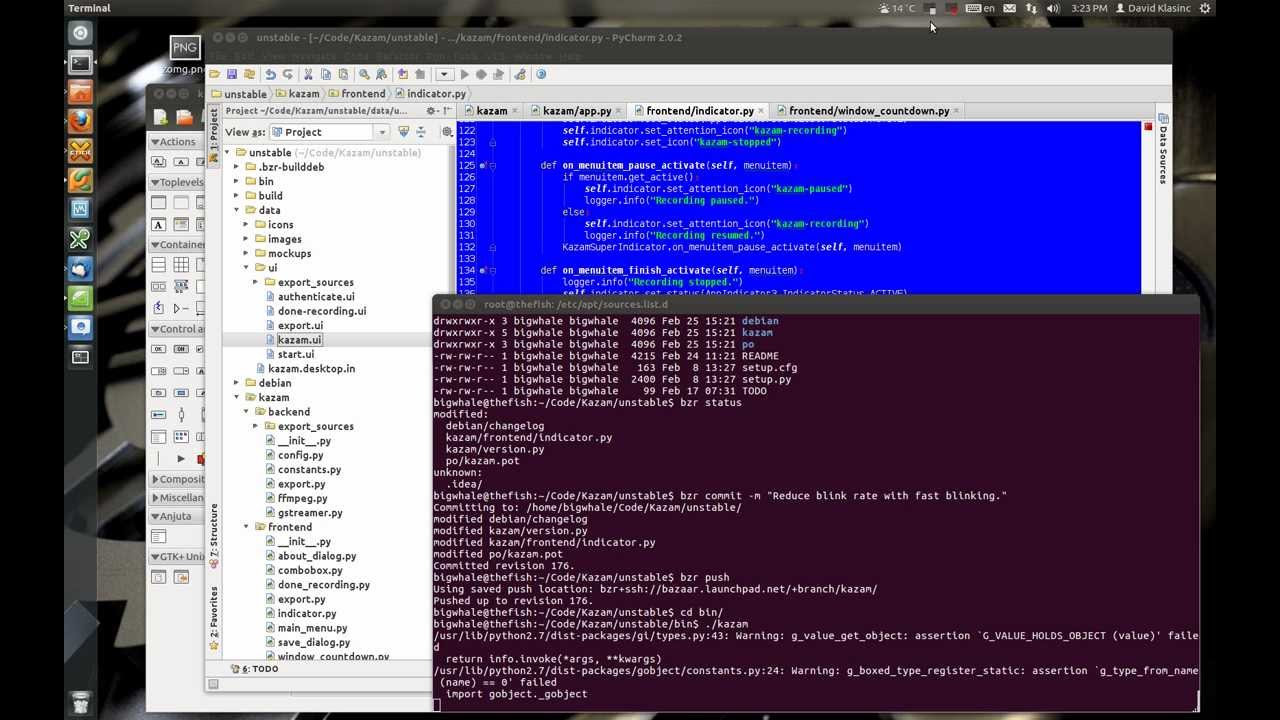Open the Data Sources side tab
This screenshot has height=720, width=1280.
click(x=1163, y=148)
